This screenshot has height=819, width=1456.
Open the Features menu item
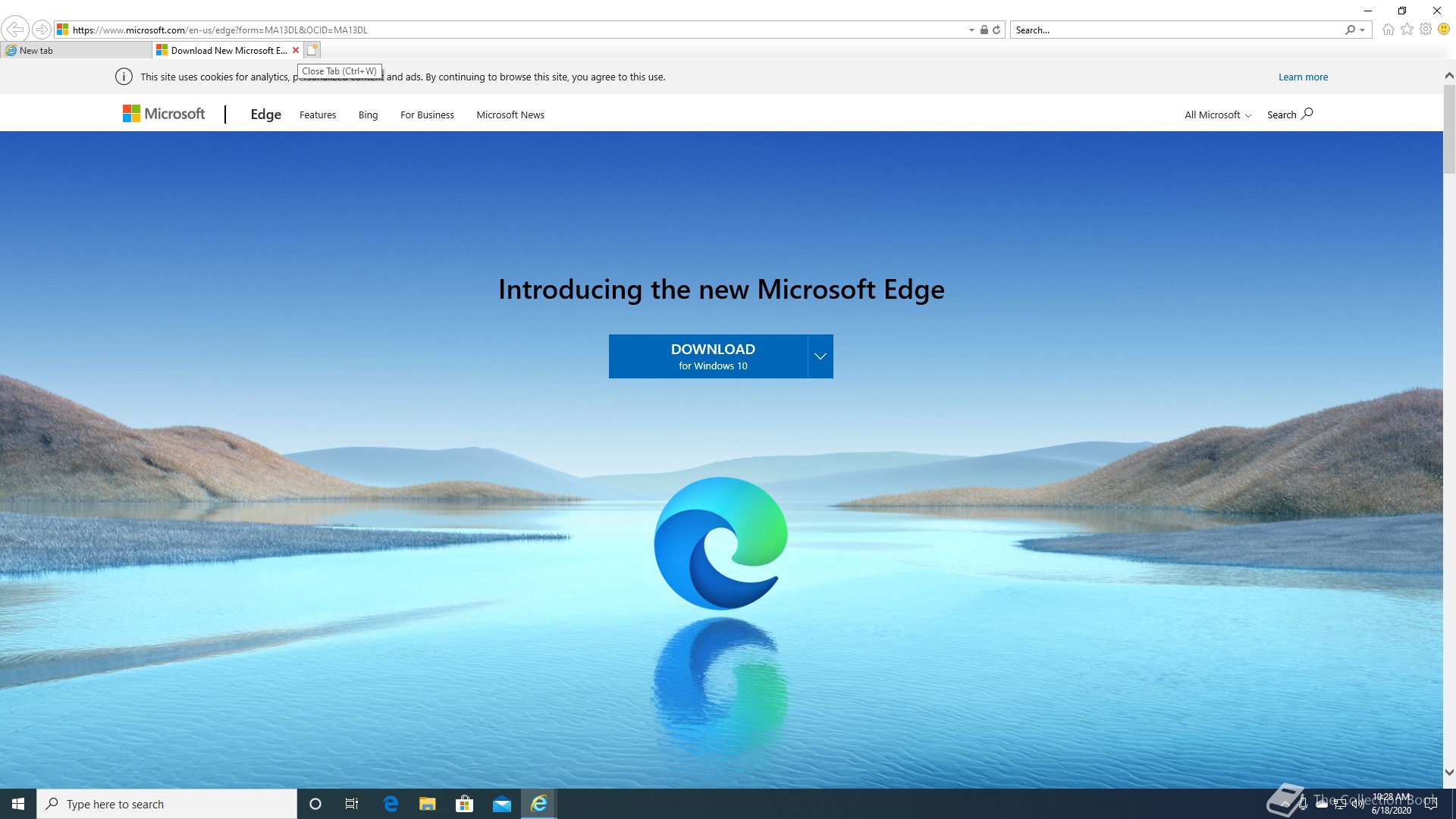318,115
